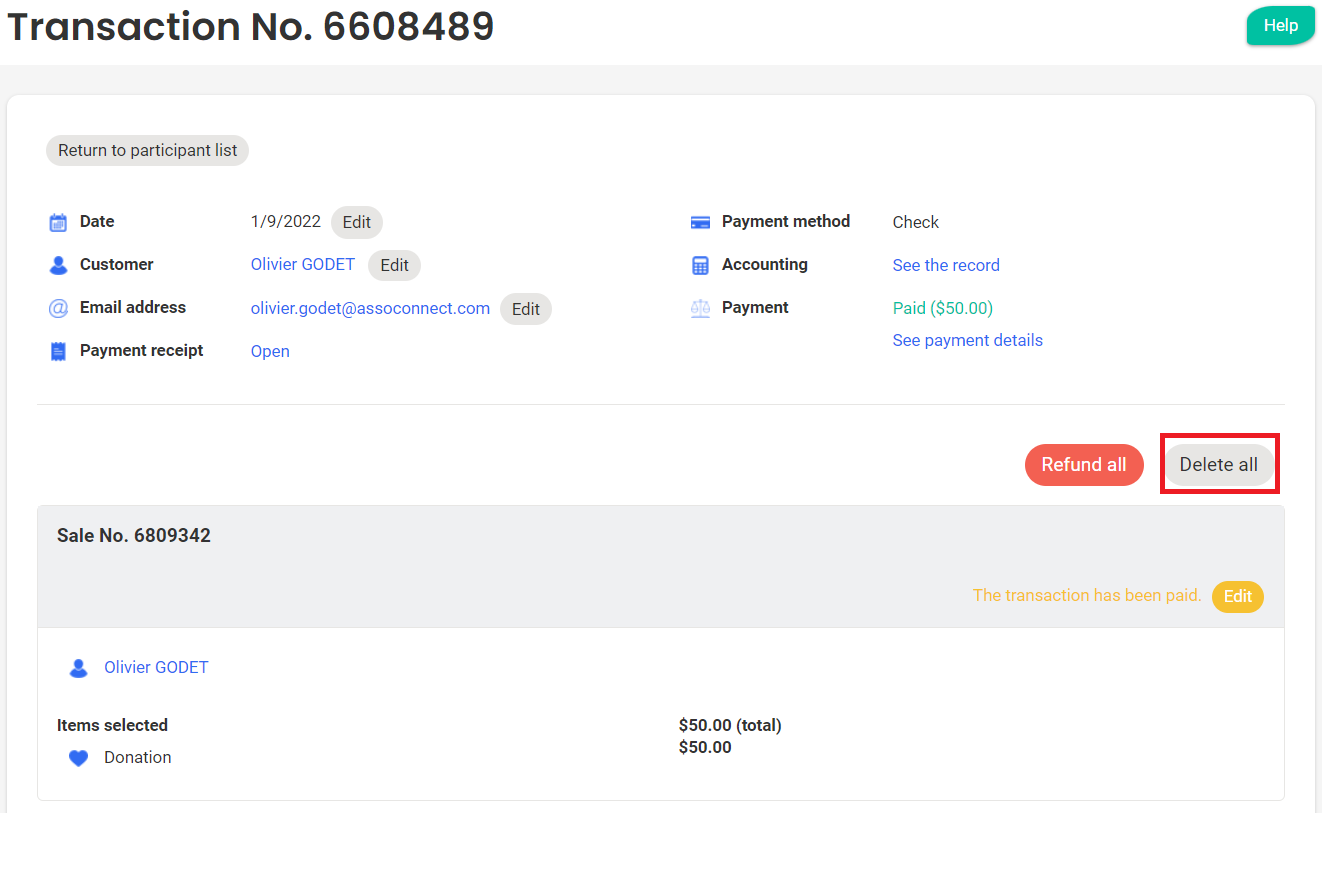The width and height of the screenshot is (1322, 878).
Task: Edit the transaction date
Action: pyautogui.click(x=357, y=222)
